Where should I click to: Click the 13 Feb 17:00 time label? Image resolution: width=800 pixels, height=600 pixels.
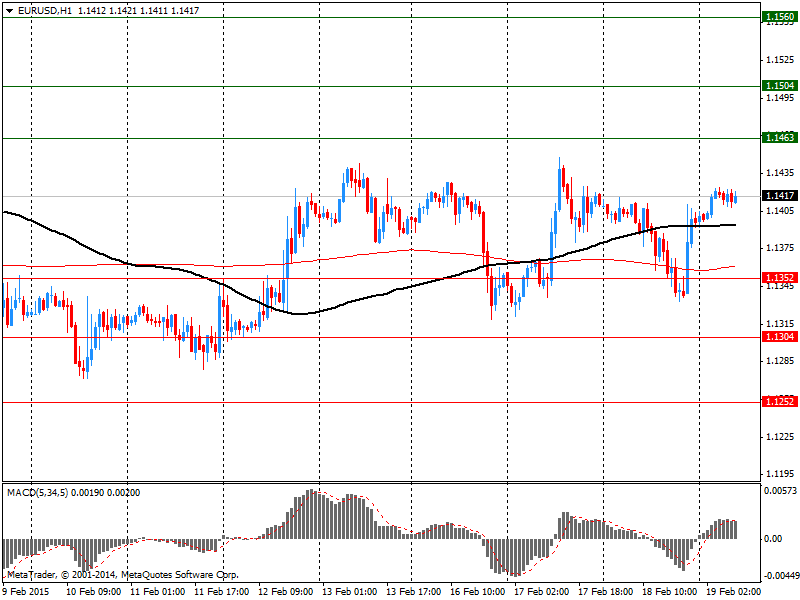(x=414, y=592)
